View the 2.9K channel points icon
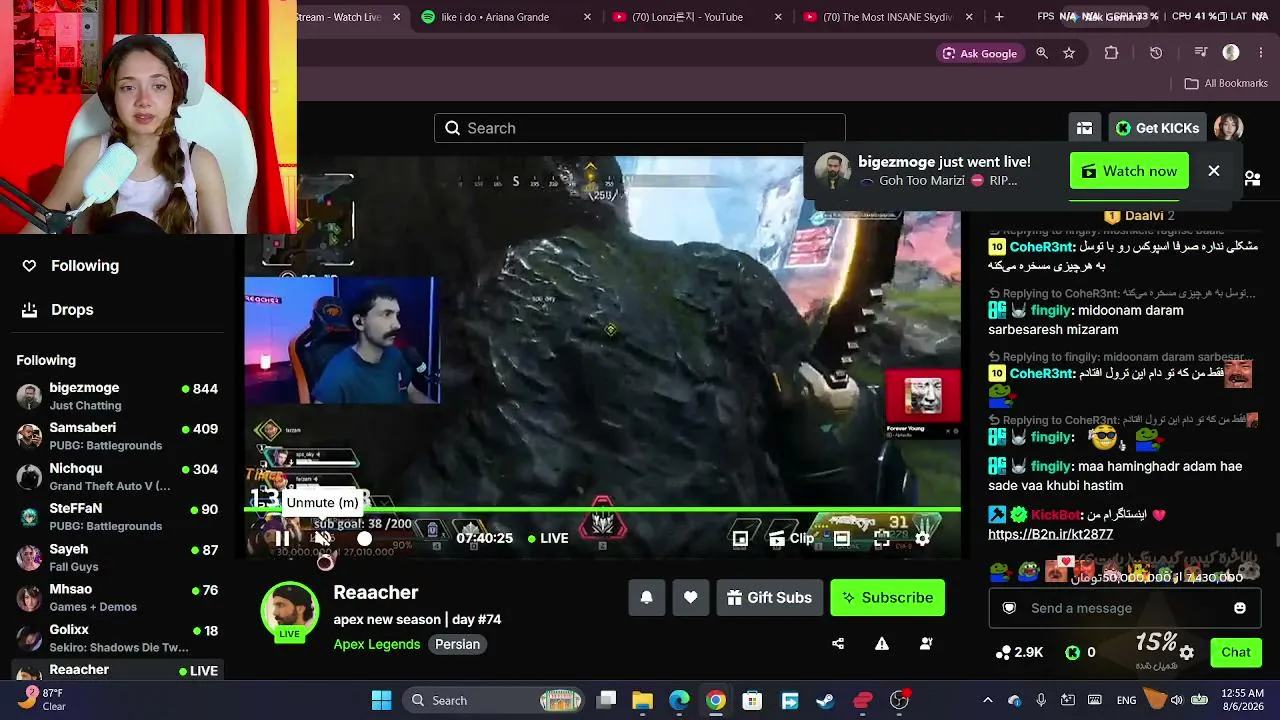The height and width of the screenshot is (720, 1280). [x=1004, y=653]
